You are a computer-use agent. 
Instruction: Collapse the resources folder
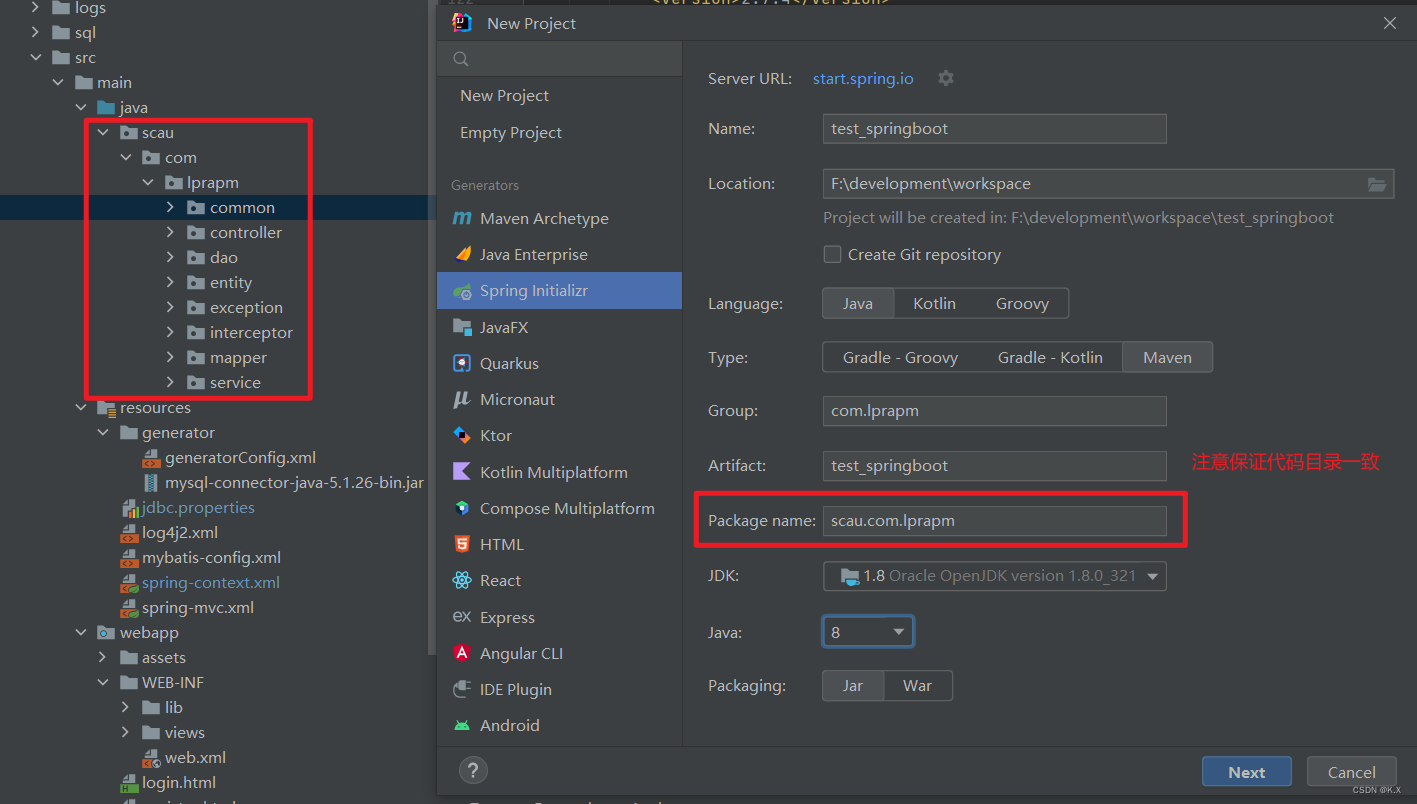[81, 407]
